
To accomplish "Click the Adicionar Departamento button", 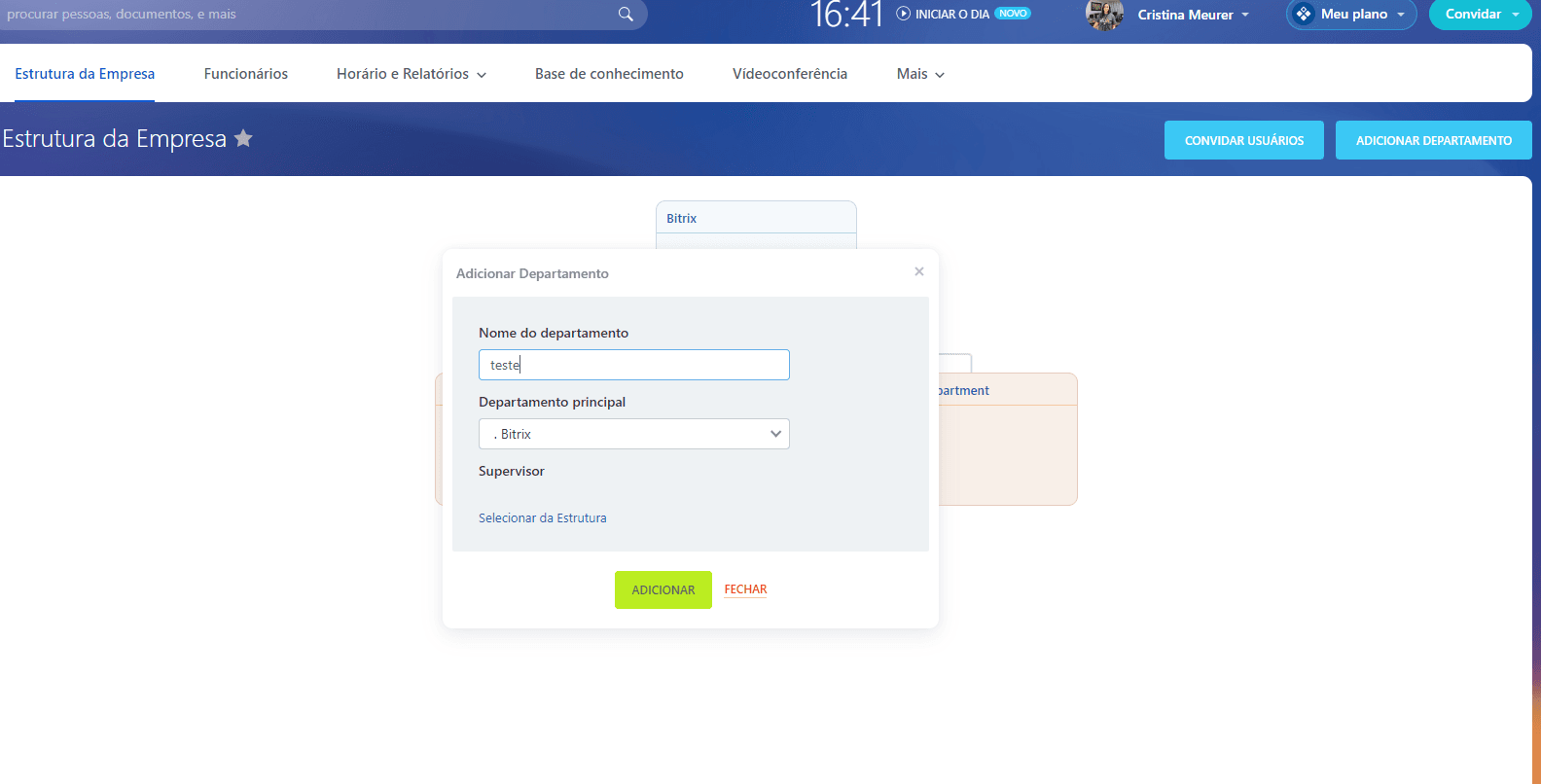I will click(x=1434, y=140).
